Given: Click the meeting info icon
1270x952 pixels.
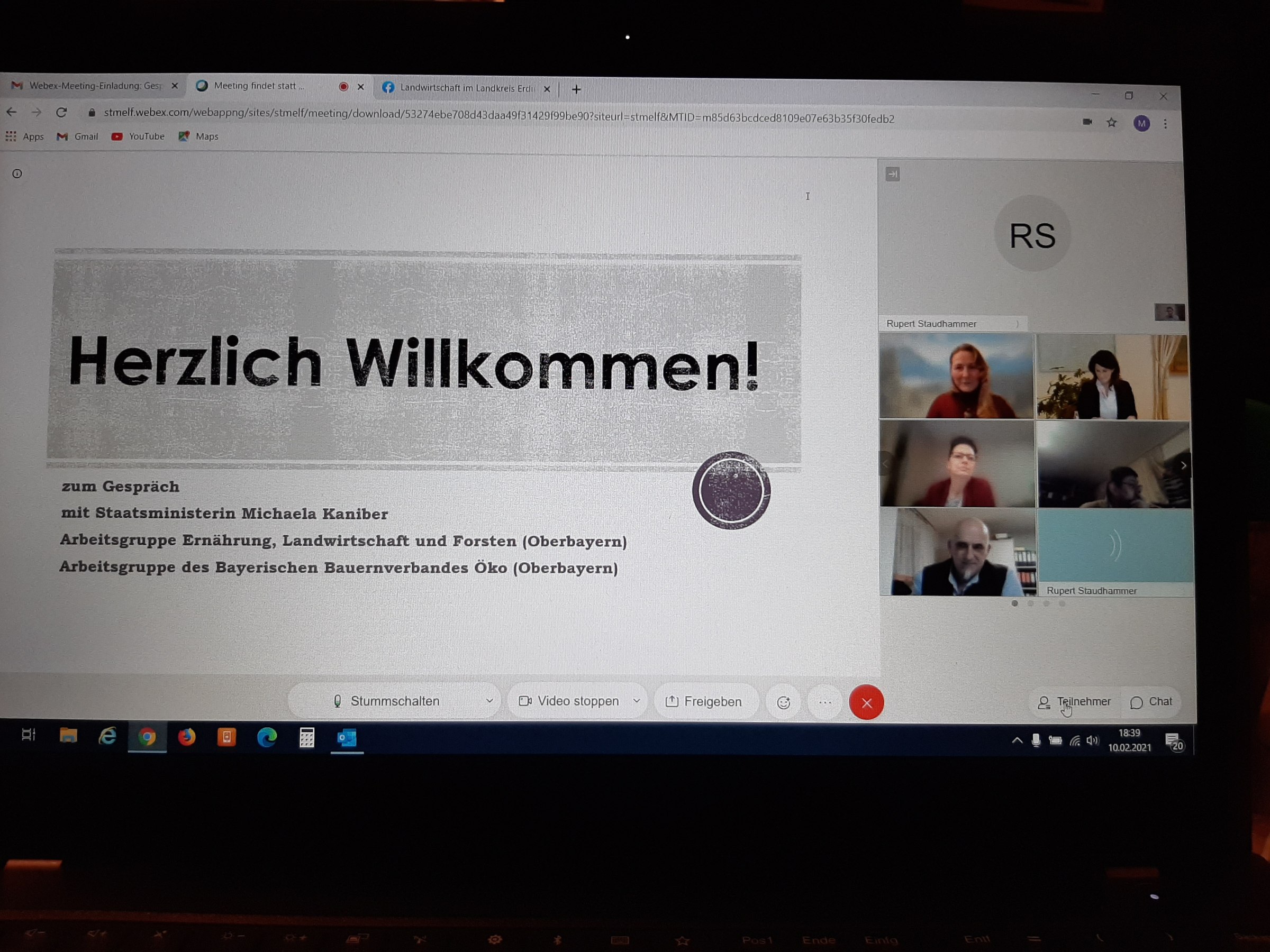Looking at the screenshot, I should tap(17, 173).
